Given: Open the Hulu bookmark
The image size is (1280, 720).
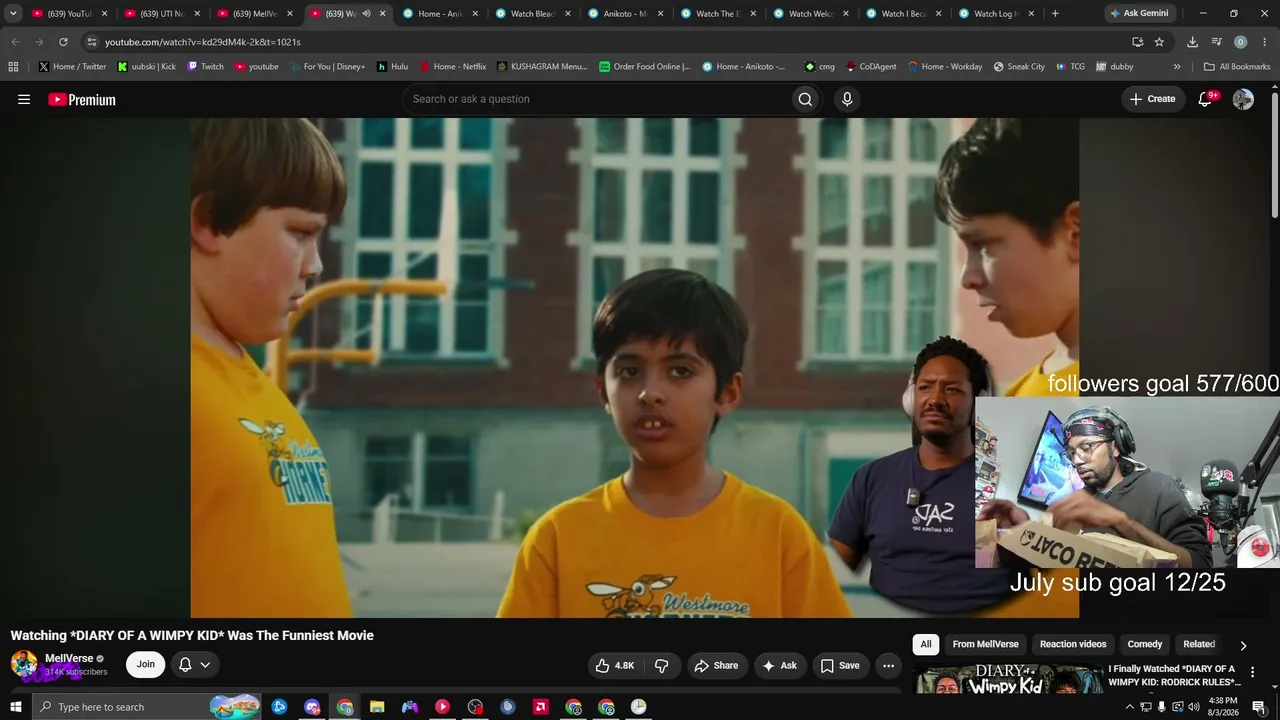Looking at the screenshot, I should 392,67.
